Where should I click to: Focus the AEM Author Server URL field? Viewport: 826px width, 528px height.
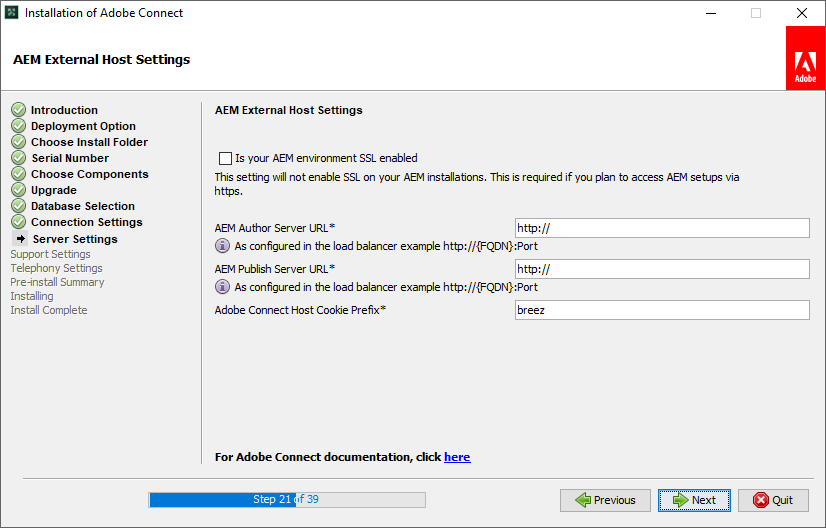point(662,228)
